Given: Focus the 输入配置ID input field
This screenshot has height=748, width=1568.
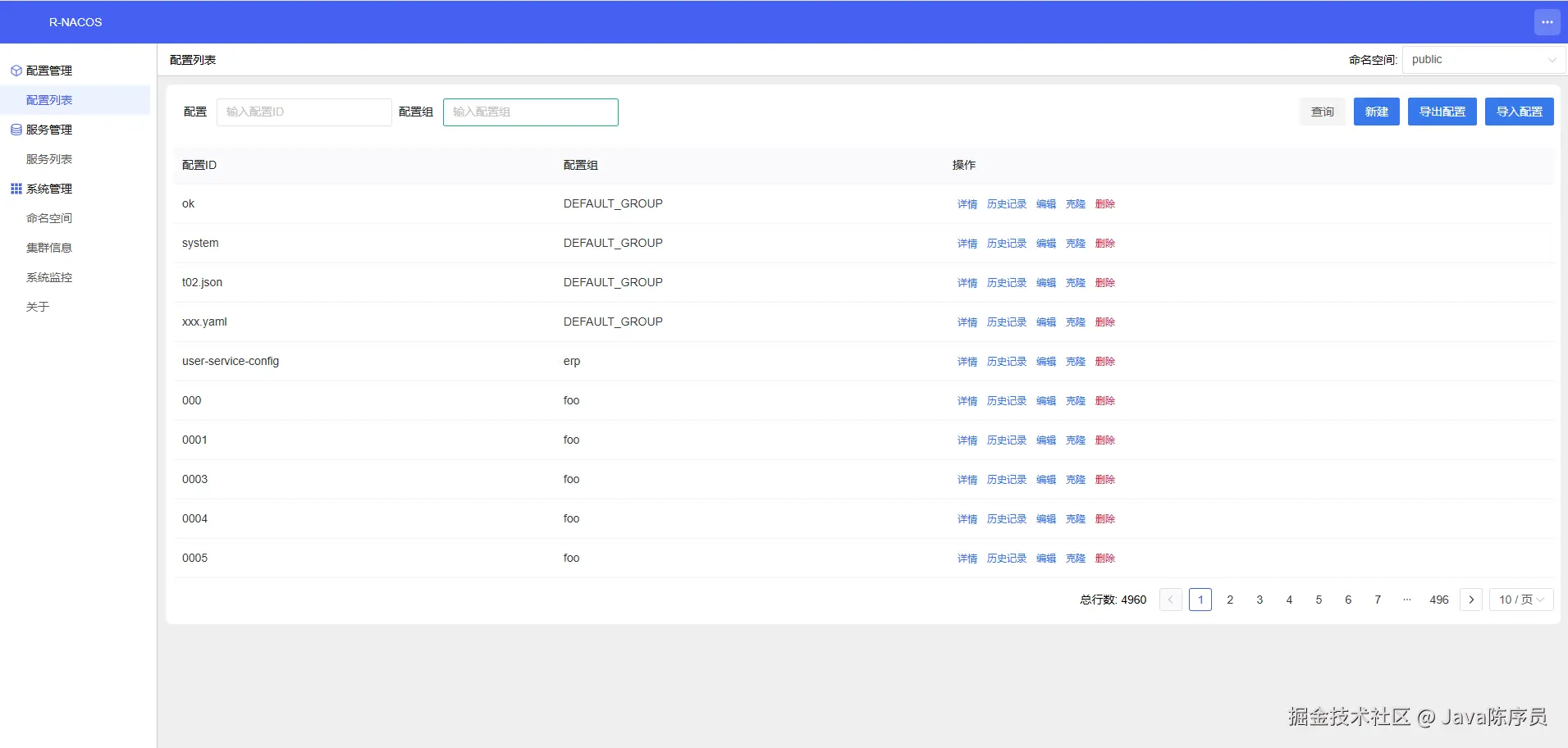Looking at the screenshot, I should (304, 112).
